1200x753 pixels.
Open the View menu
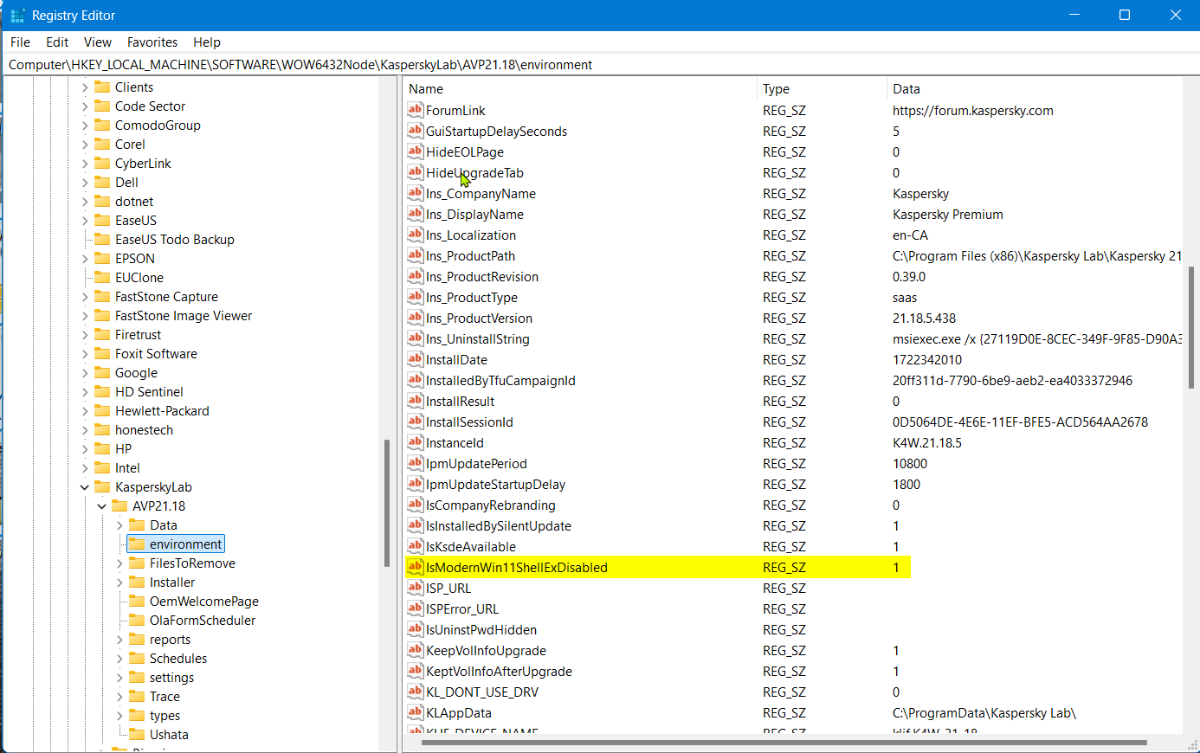98,42
